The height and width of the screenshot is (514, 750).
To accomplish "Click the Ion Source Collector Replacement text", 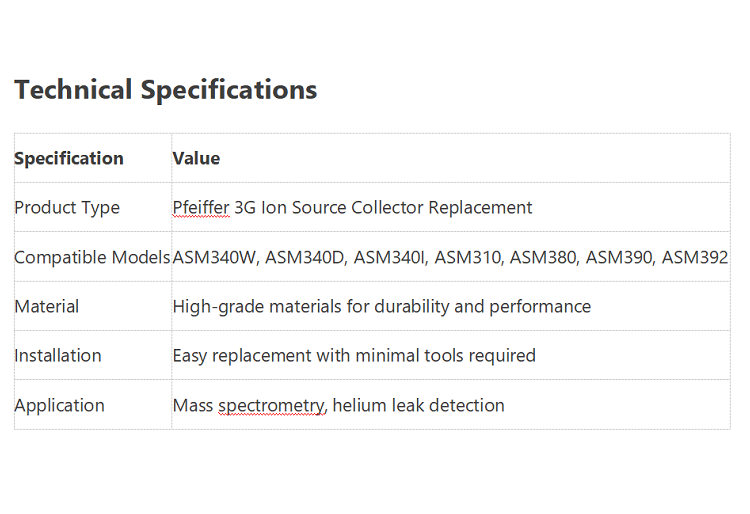I will (397, 208).
